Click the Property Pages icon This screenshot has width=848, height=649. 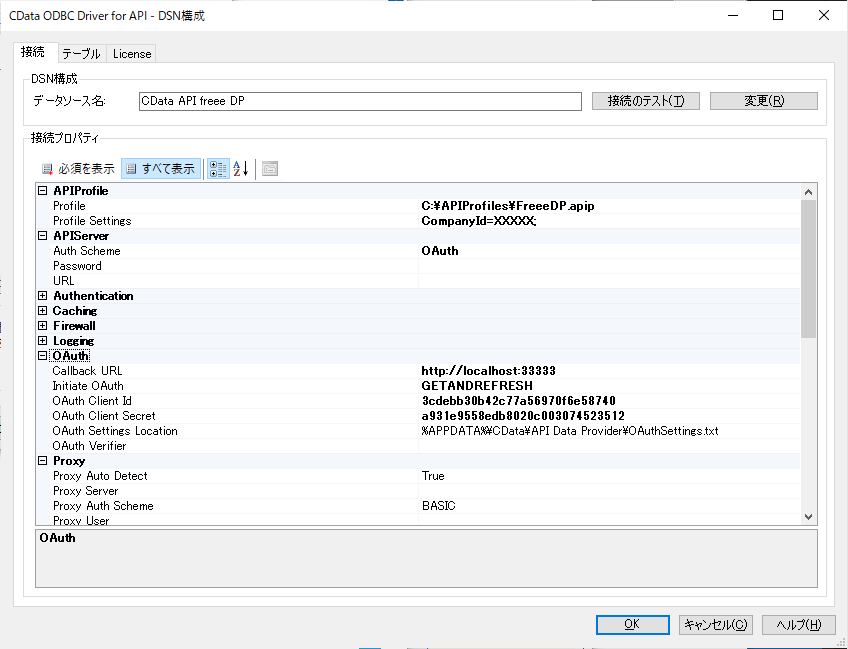[x=270, y=169]
